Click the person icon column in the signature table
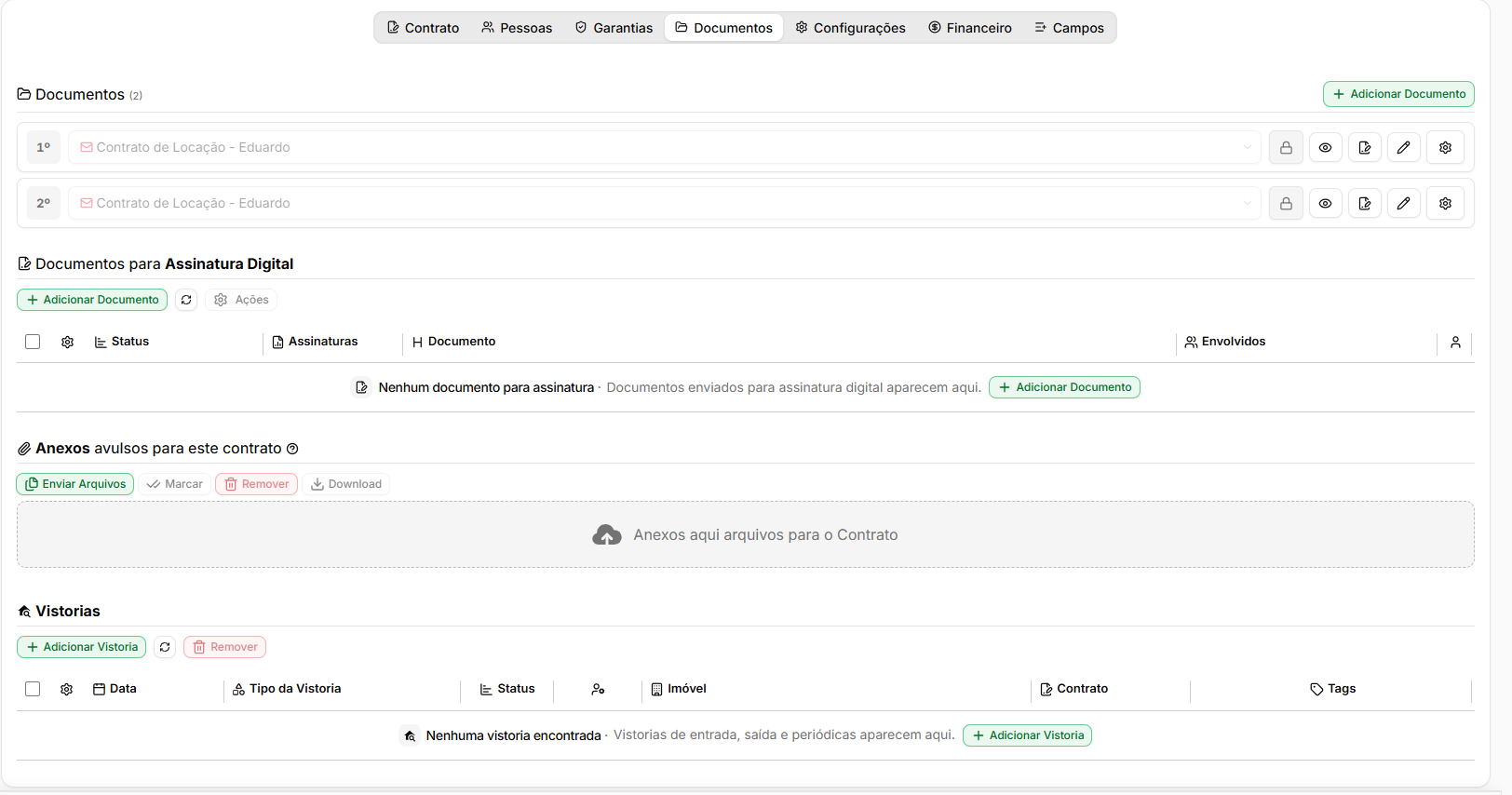The width and height of the screenshot is (1512, 795). tap(1455, 342)
